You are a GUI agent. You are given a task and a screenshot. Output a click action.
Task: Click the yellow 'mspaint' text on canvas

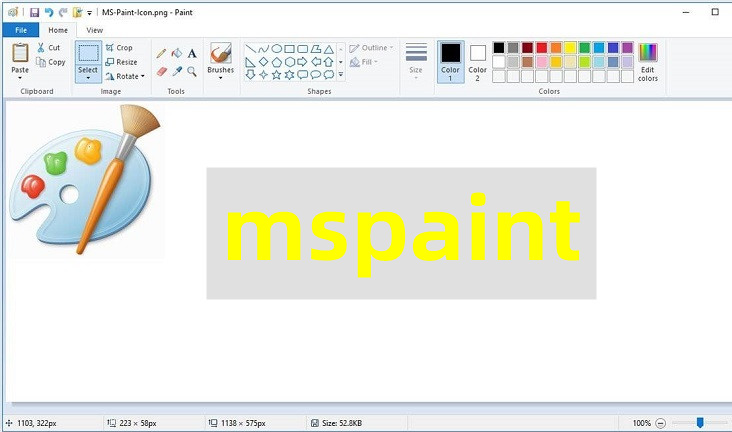click(403, 235)
